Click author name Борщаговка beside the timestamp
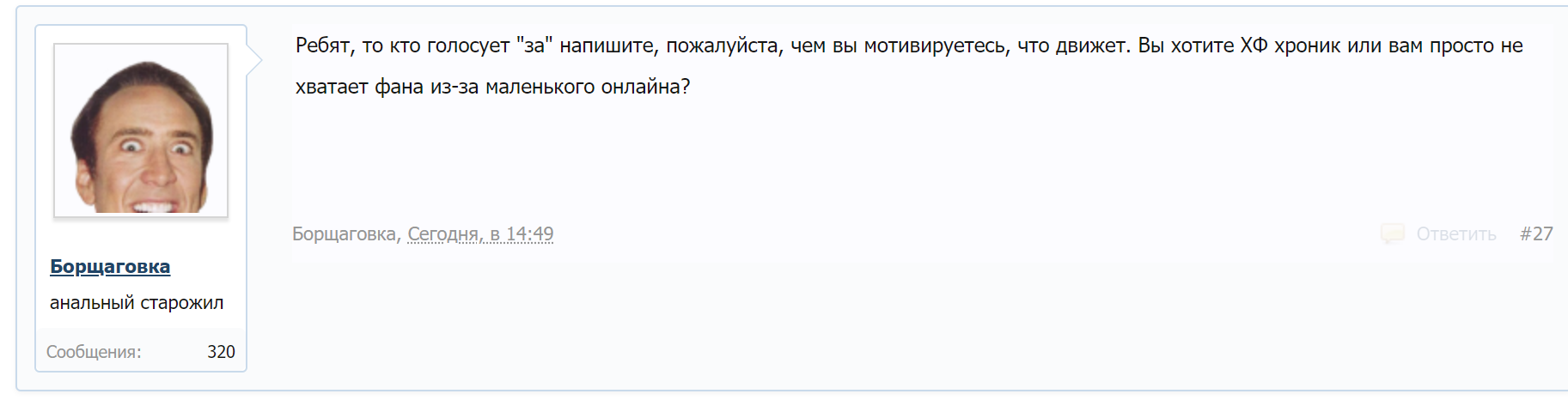The height and width of the screenshot is (406, 1568). 344,233
